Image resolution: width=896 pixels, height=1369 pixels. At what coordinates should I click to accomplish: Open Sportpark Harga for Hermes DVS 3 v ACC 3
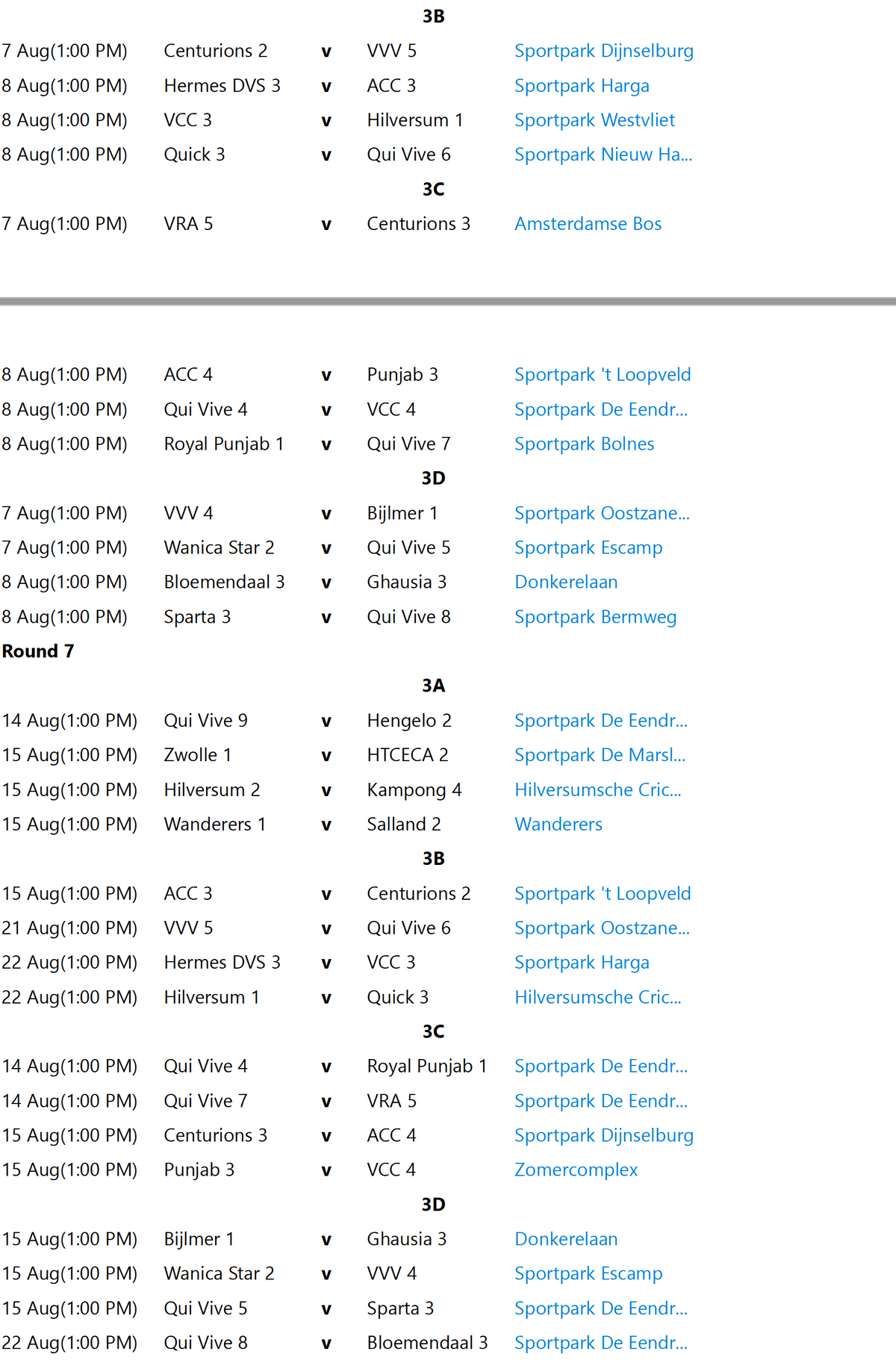582,86
